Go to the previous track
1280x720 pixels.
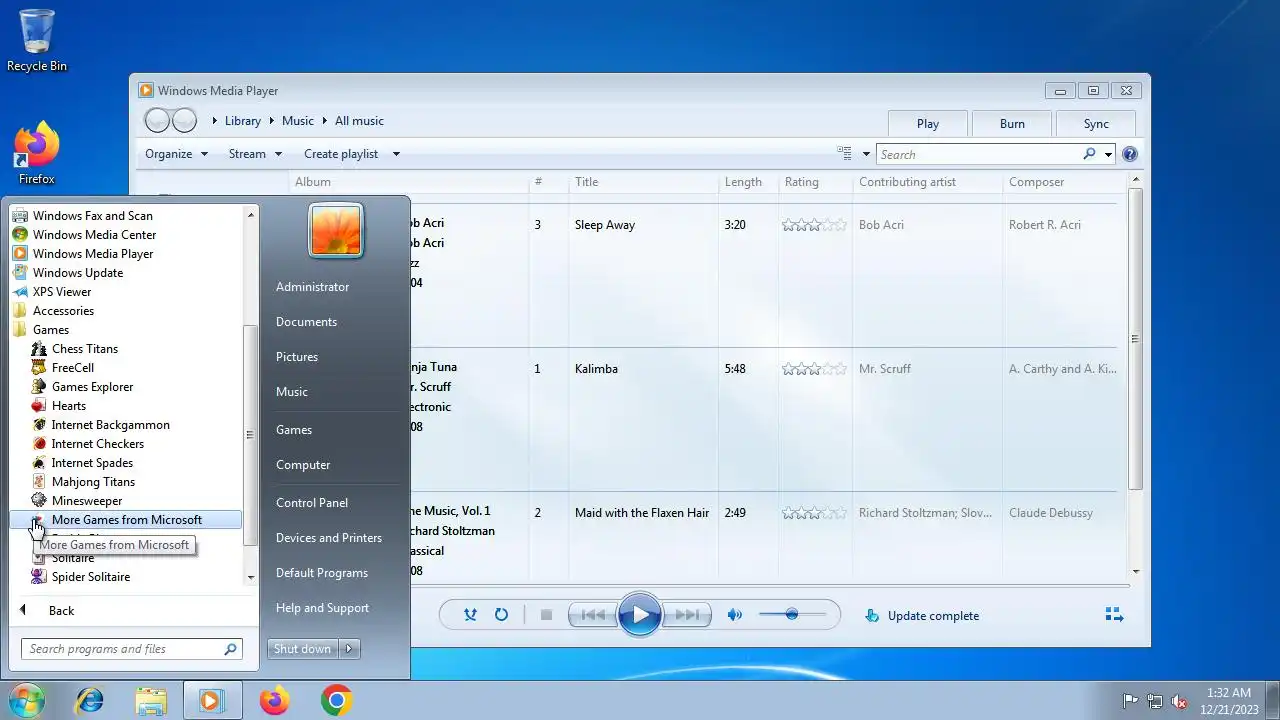coord(592,615)
